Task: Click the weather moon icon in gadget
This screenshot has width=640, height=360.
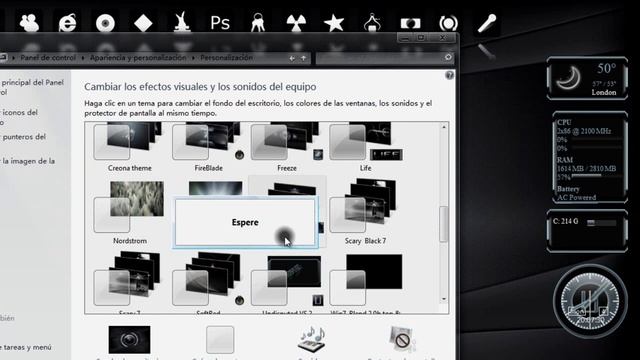Action: [x=568, y=77]
